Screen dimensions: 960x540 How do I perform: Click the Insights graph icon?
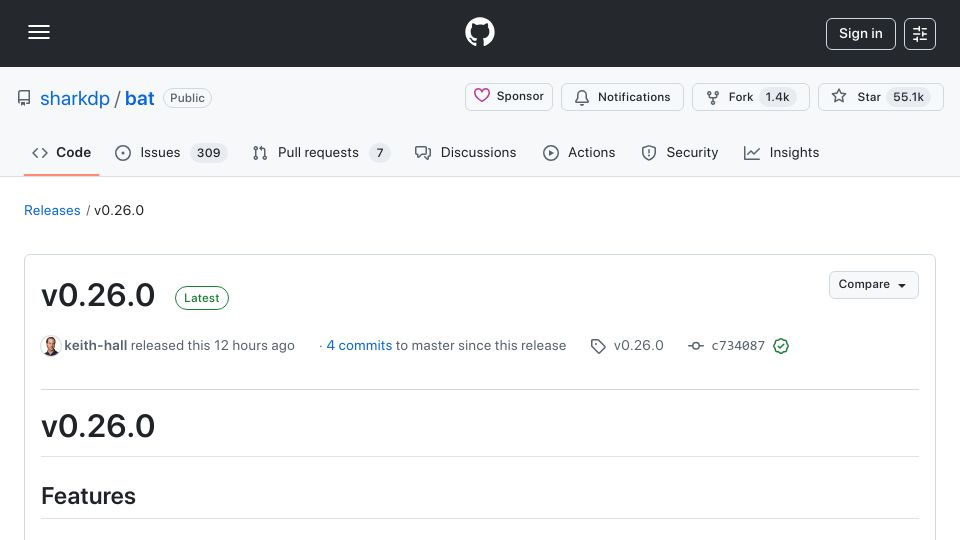click(x=751, y=153)
